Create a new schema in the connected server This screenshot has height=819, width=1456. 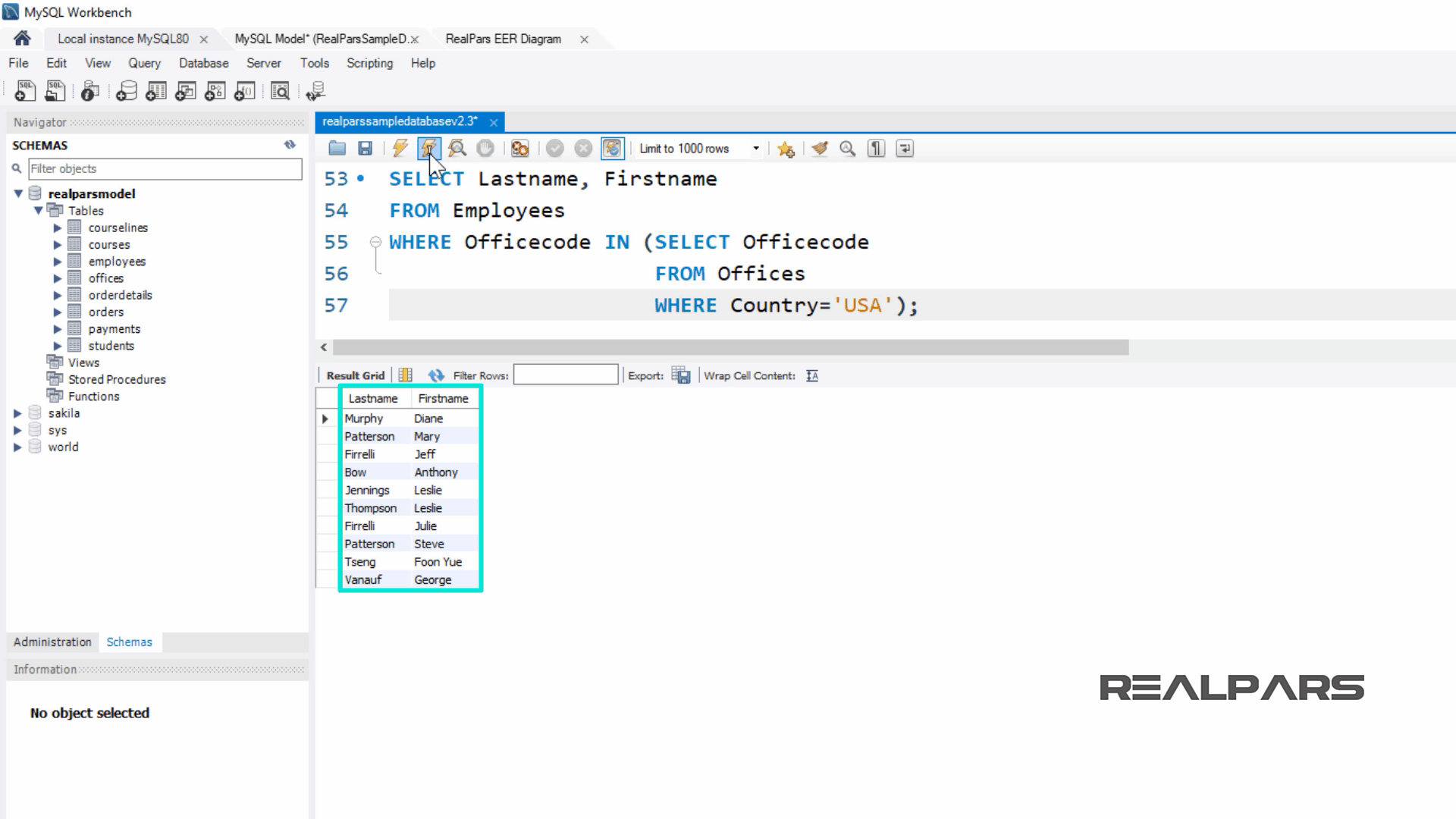point(126,91)
